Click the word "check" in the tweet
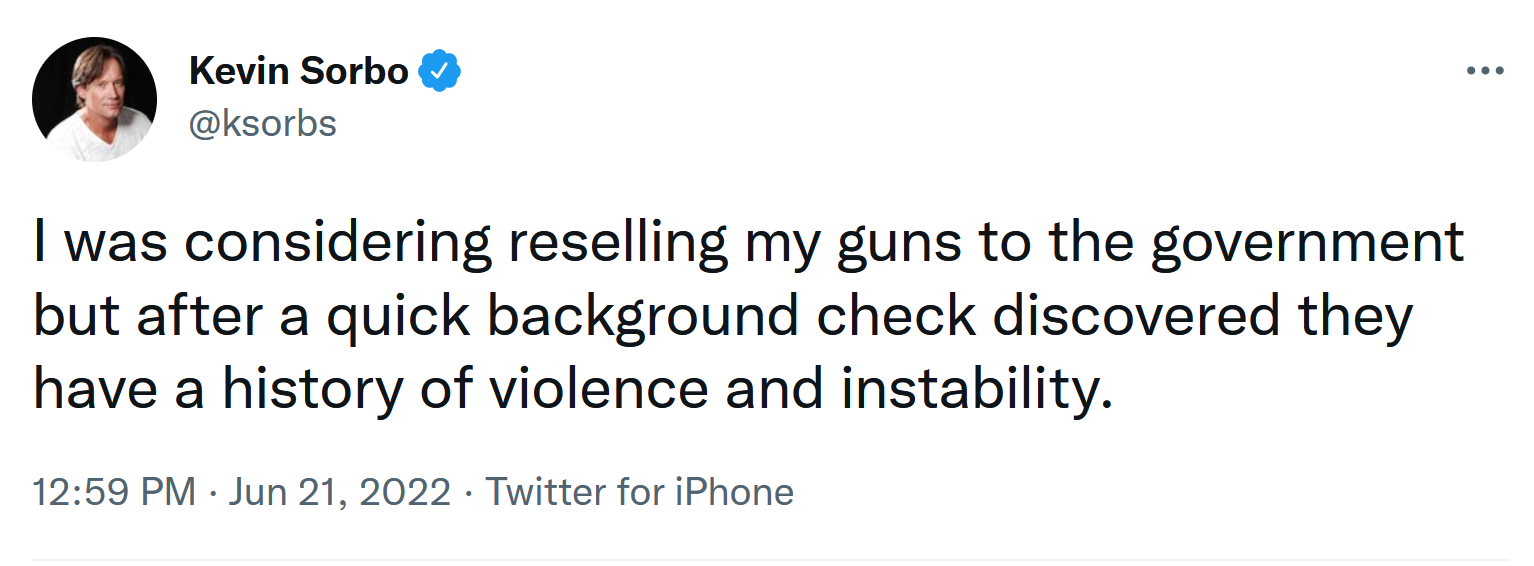1534x566 pixels. (897, 317)
